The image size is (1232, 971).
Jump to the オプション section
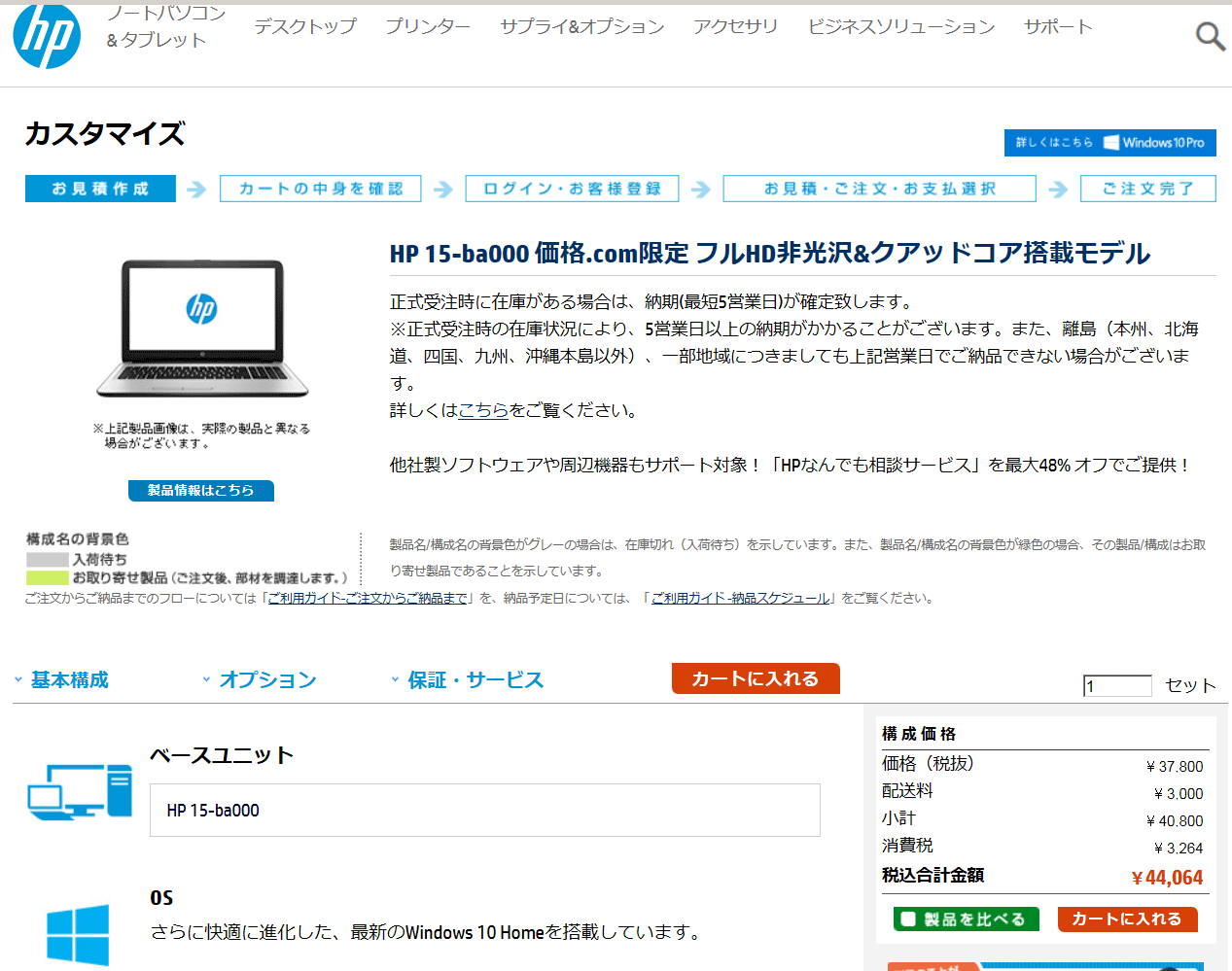(x=268, y=679)
